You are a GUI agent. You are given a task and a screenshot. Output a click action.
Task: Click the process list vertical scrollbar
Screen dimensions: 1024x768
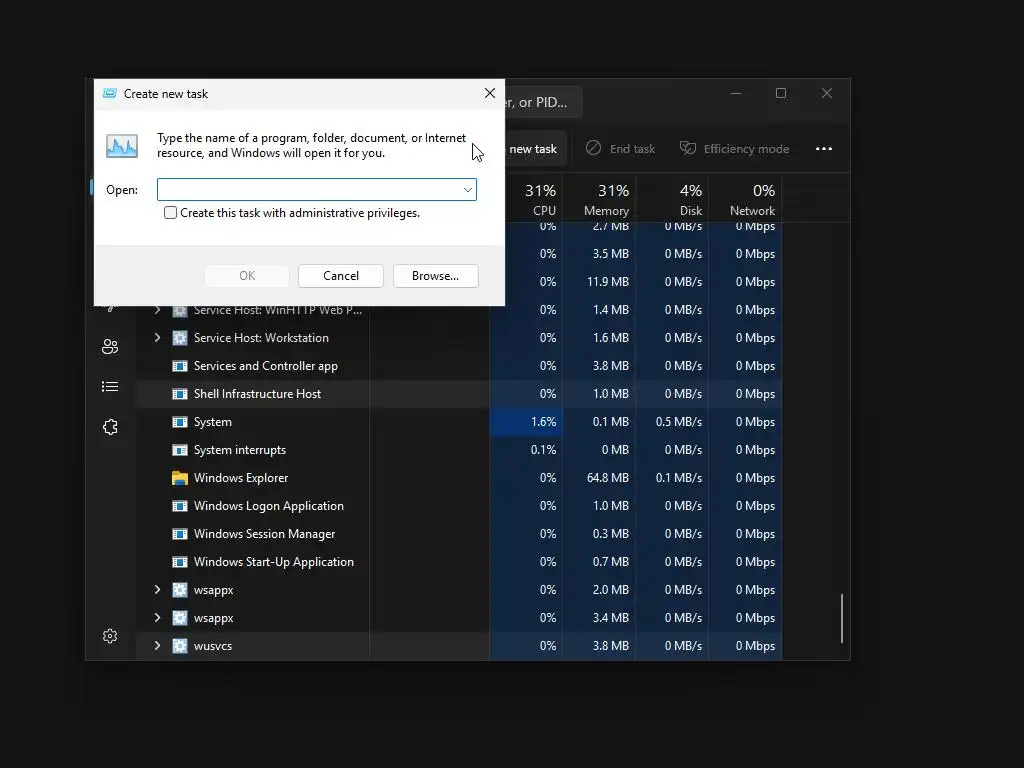[x=842, y=618]
